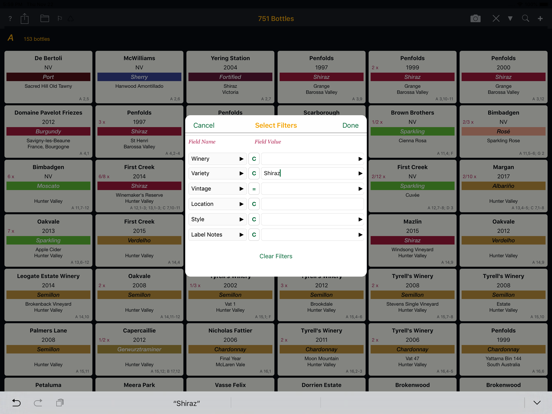Open the Vintage field name dropdown

[x=217, y=189]
